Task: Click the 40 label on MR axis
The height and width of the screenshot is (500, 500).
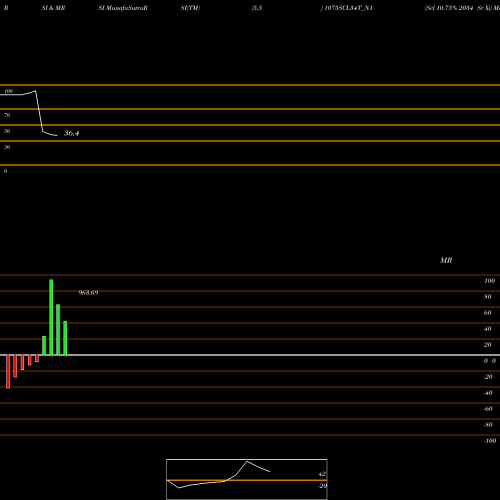Action: tap(488, 329)
